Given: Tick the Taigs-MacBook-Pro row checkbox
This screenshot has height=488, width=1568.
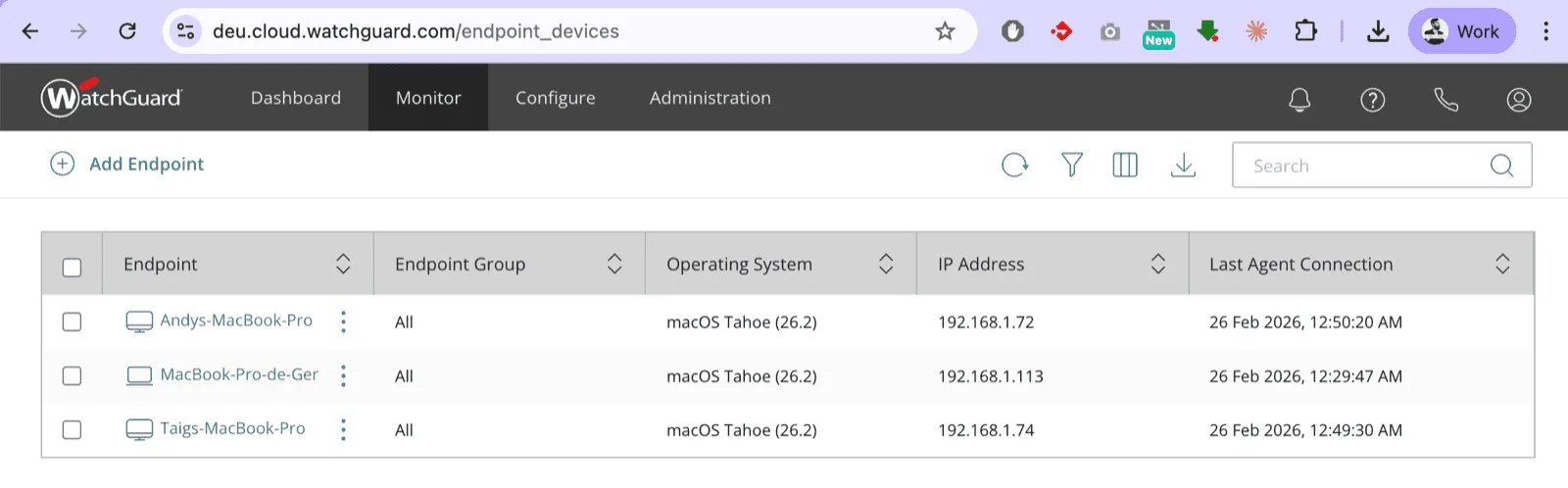Looking at the screenshot, I should click(72, 429).
